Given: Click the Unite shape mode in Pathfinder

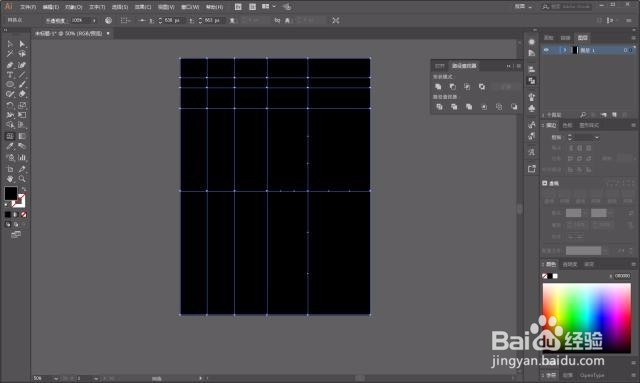Looking at the screenshot, I should (438, 87).
